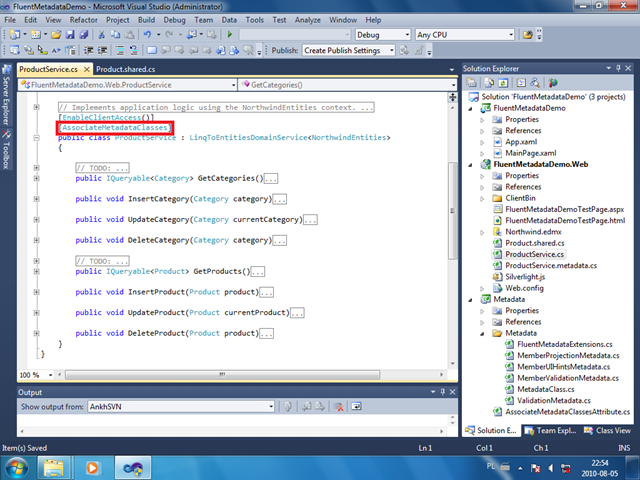Click the editor split-window handle above the scrollbar
Viewport: 640px width, 480px height.
click(x=452, y=97)
